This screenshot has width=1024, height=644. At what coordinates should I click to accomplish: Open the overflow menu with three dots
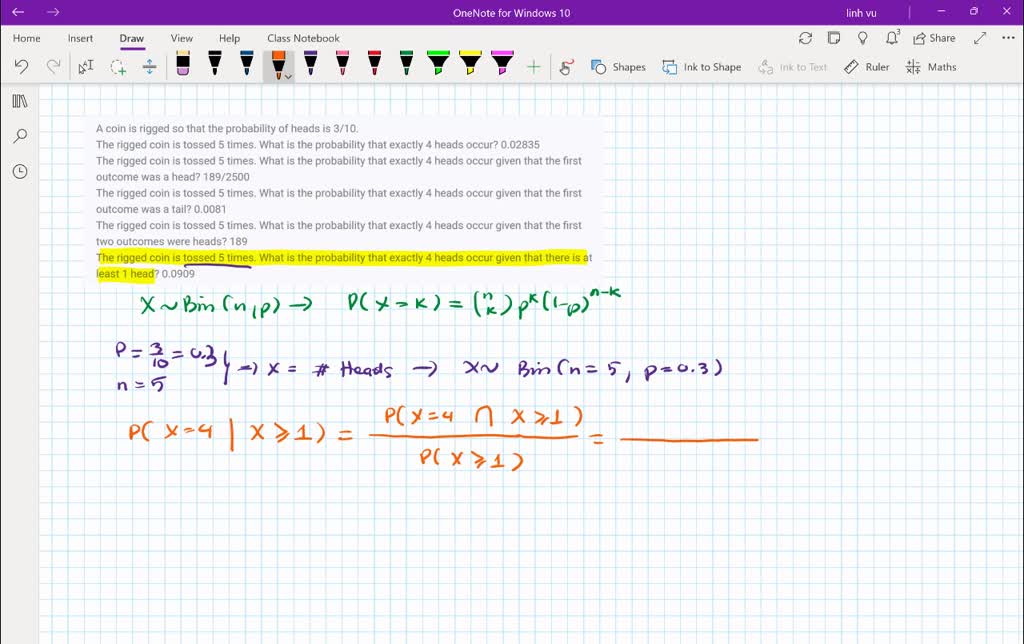[x=1006, y=37]
